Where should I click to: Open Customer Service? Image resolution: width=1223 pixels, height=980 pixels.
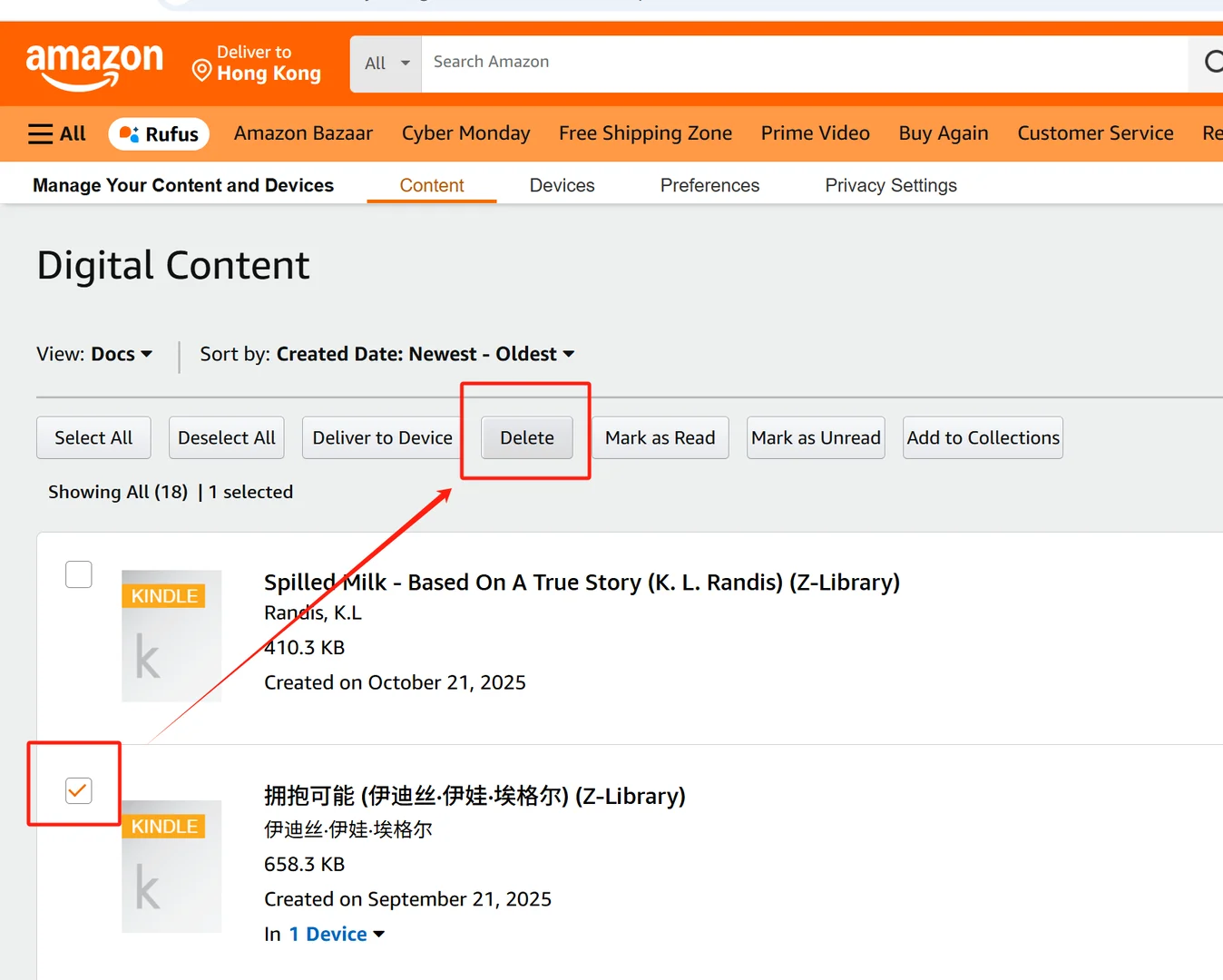click(x=1095, y=133)
